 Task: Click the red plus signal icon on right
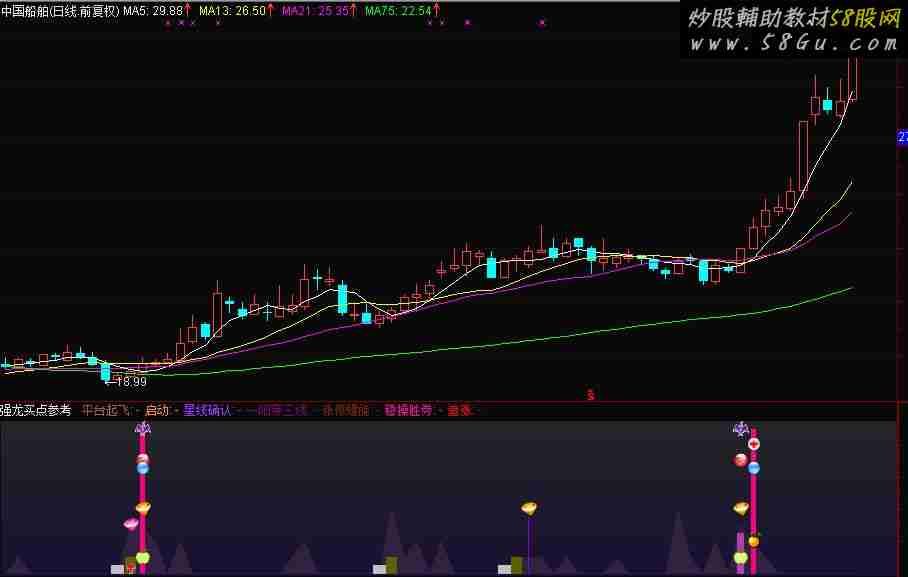click(x=753, y=444)
